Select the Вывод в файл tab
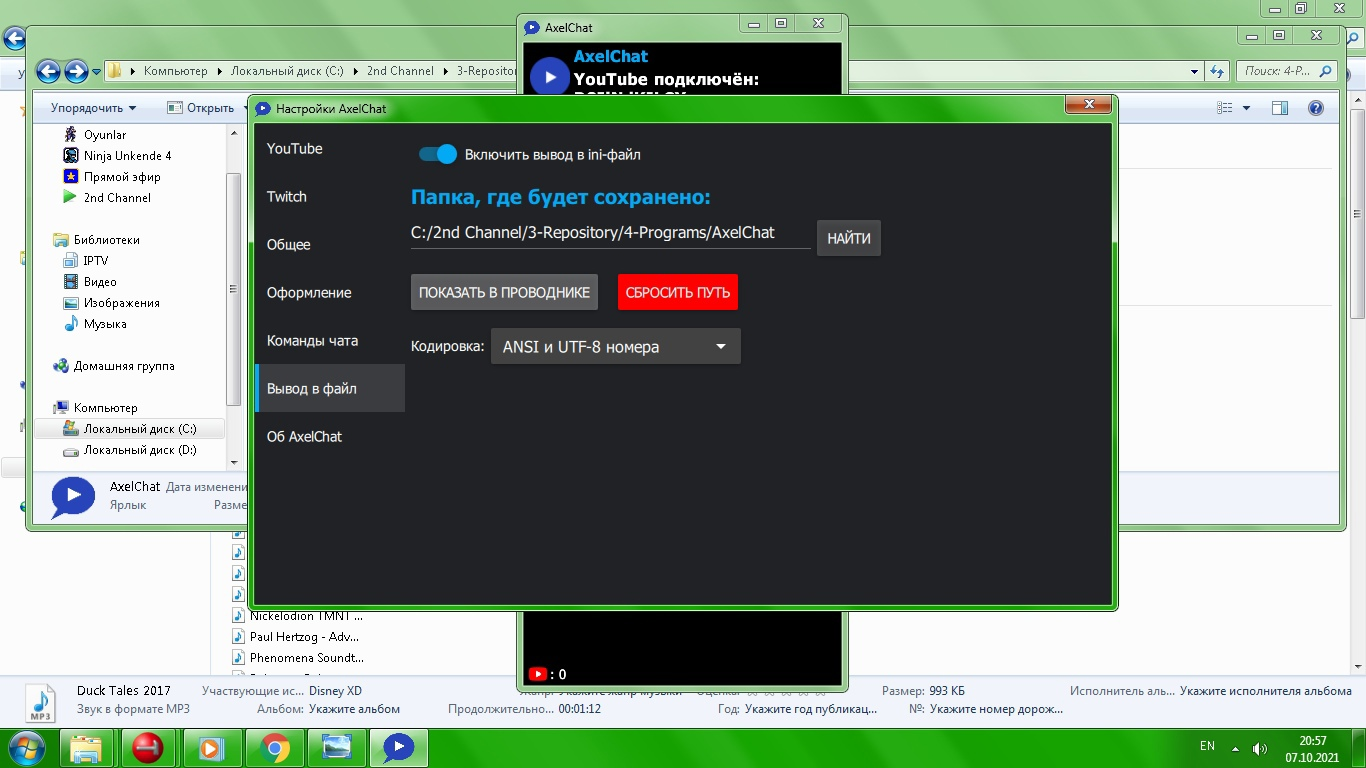Screen dimensions: 1366x768 coord(330,388)
